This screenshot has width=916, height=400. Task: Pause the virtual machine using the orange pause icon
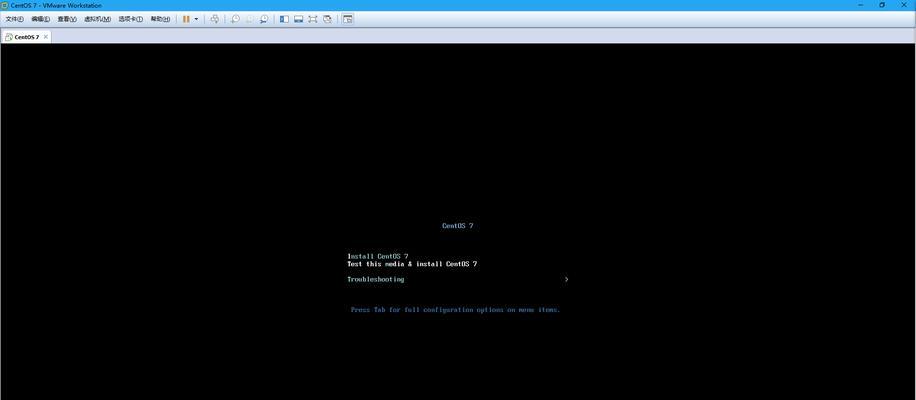point(186,19)
